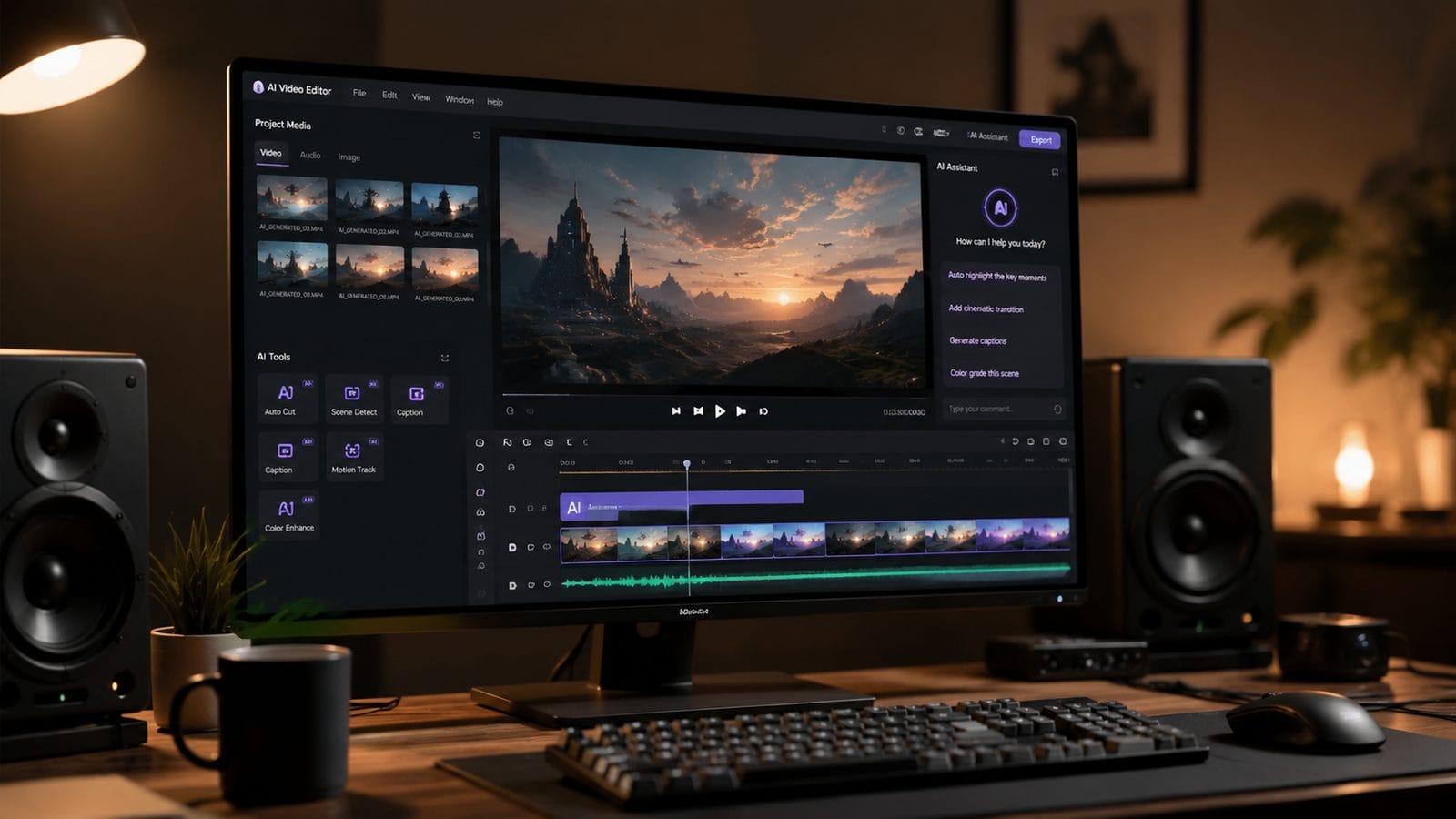Step forward one frame in playback controls
The image size is (1456, 819).
click(x=742, y=411)
